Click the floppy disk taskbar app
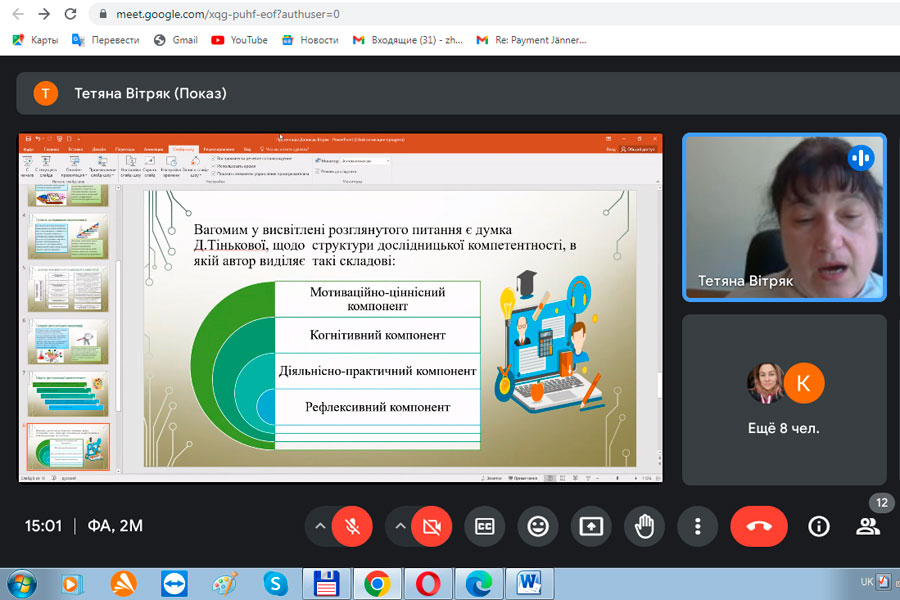The width and height of the screenshot is (900, 600). (325, 584)
